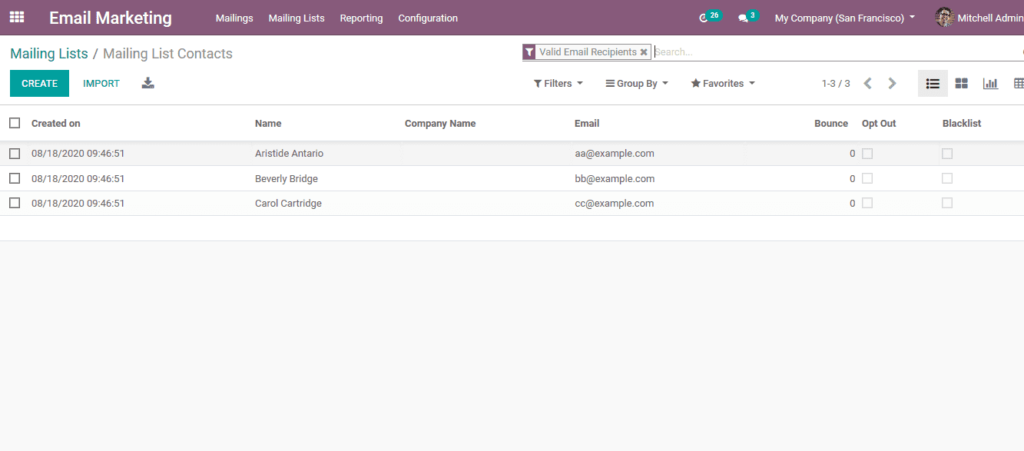This screenshot has height=451, width=1024.
Task: Toggle Opt Out for Carol Cartridge
Action: pos(867,203)
